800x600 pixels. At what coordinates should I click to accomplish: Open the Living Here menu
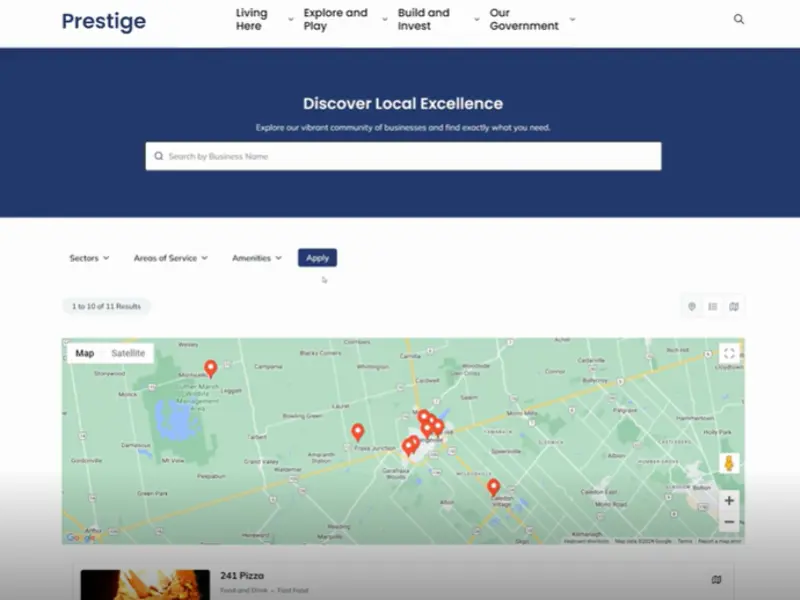click(252, 19)
